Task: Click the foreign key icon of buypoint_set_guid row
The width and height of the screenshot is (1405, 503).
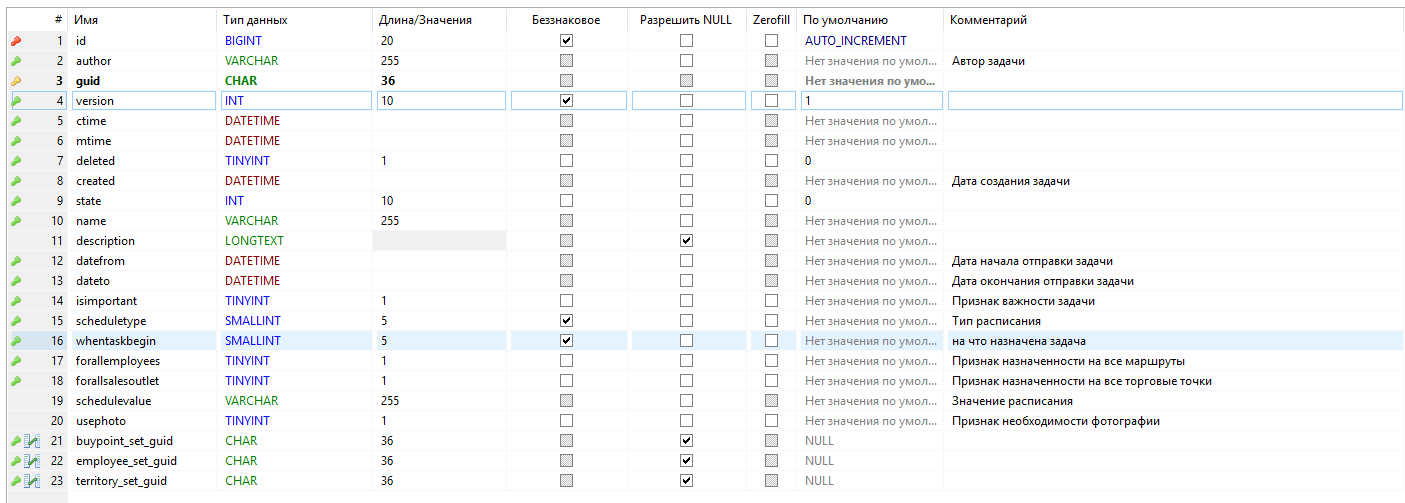Action: click(x=30, y=441)
